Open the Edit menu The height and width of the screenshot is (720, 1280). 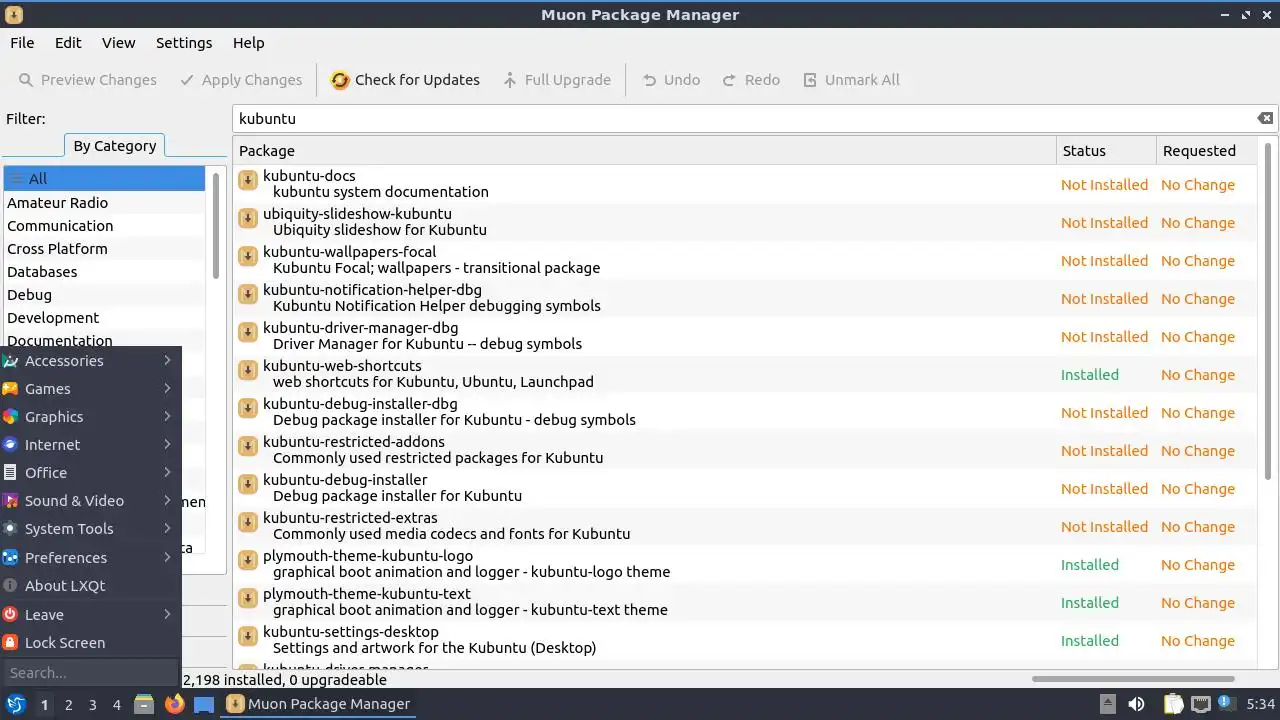coord(68,43)
